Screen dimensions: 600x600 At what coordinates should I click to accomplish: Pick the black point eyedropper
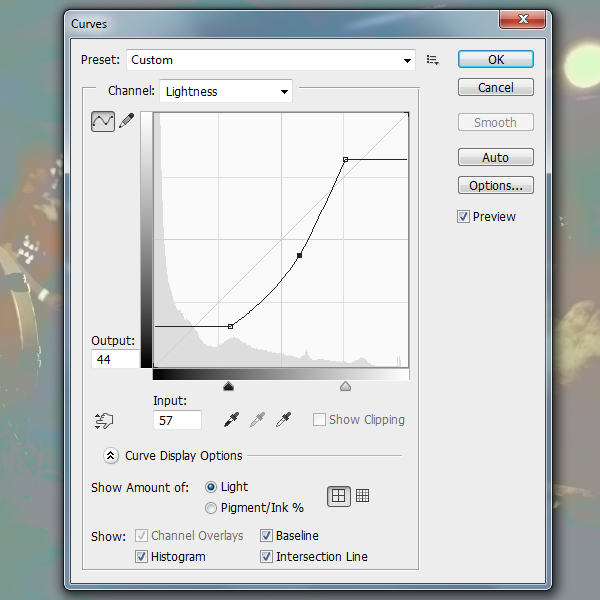click(232, 419)
